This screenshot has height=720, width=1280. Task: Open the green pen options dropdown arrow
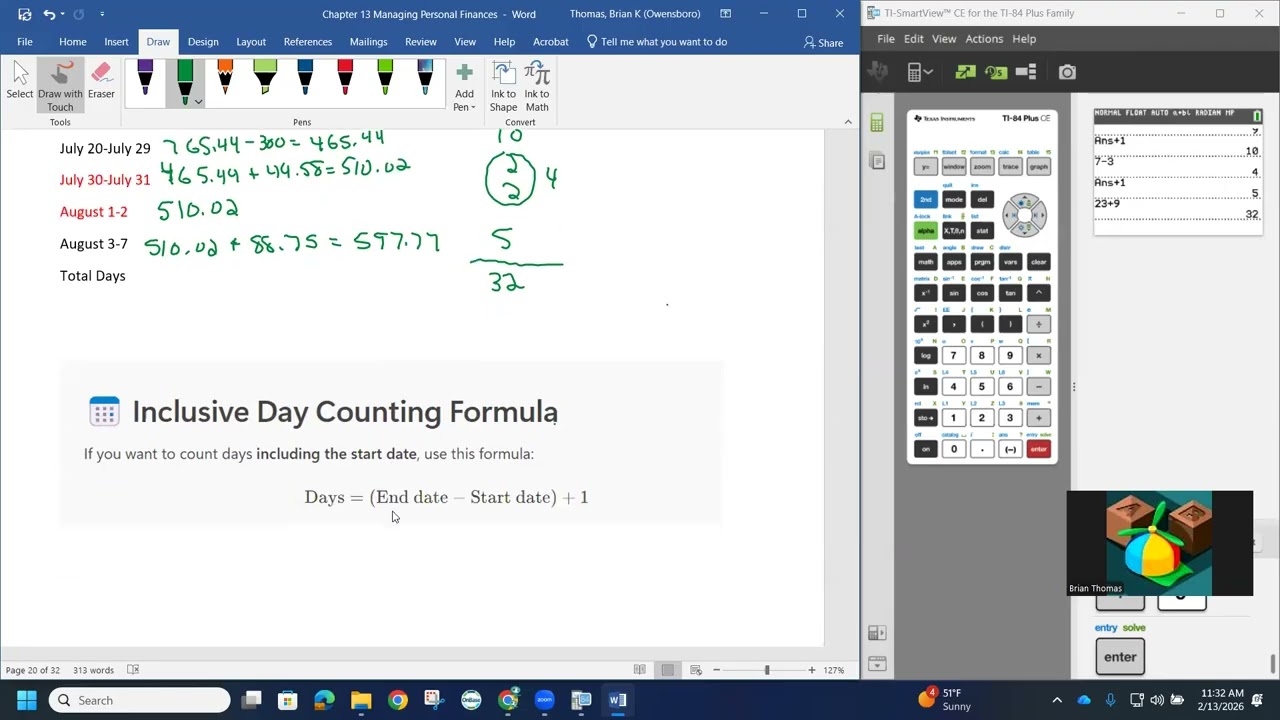[x=198, y=101]
